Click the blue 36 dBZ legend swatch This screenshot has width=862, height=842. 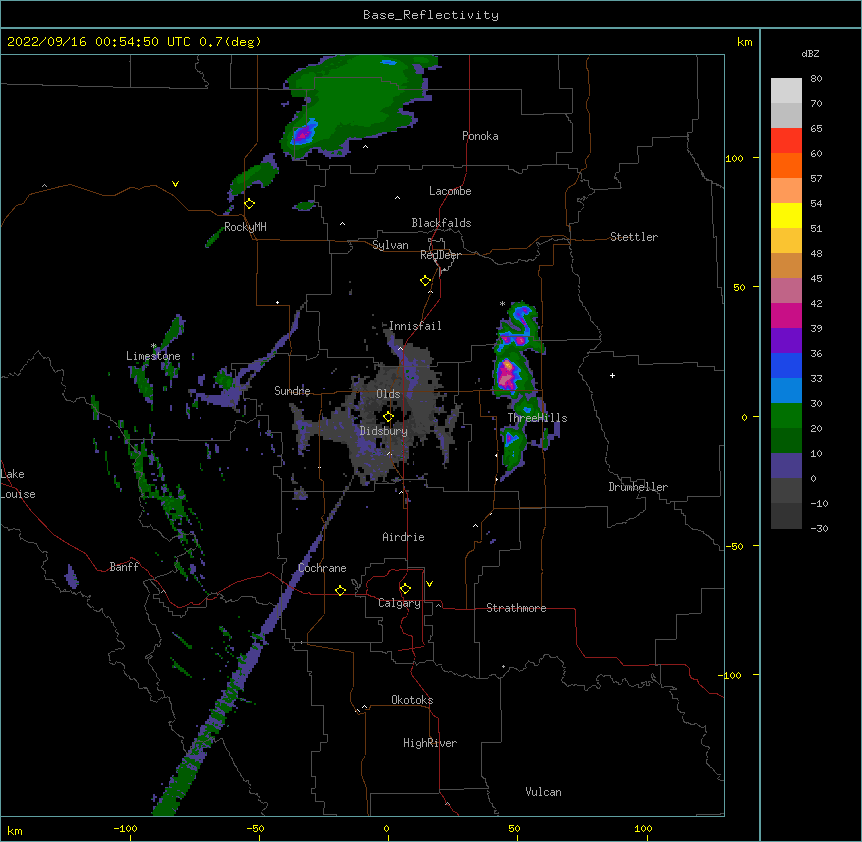pyautogui.click(x=786, y=366)
